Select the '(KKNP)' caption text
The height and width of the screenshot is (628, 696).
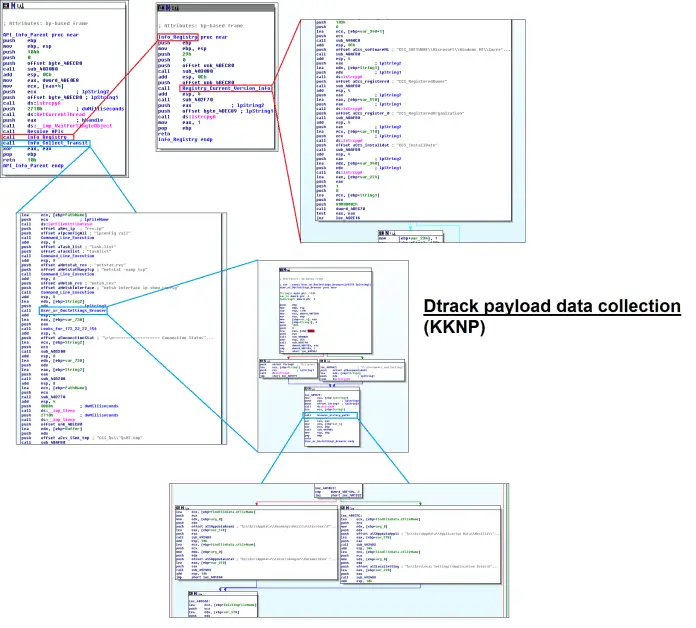pos(454,327)
